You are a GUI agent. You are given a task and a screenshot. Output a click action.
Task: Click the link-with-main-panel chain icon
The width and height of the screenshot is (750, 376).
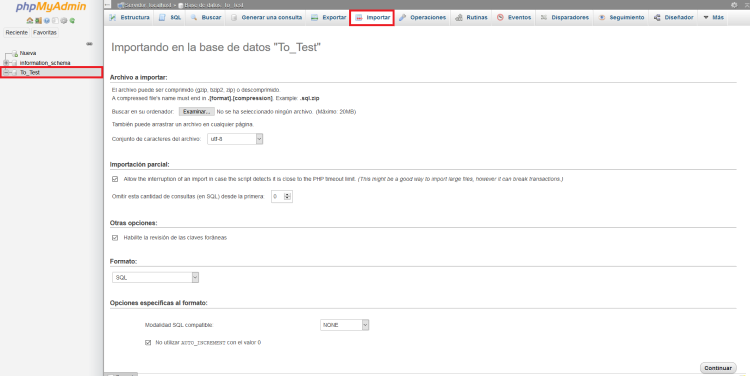(x=89, y=44)
